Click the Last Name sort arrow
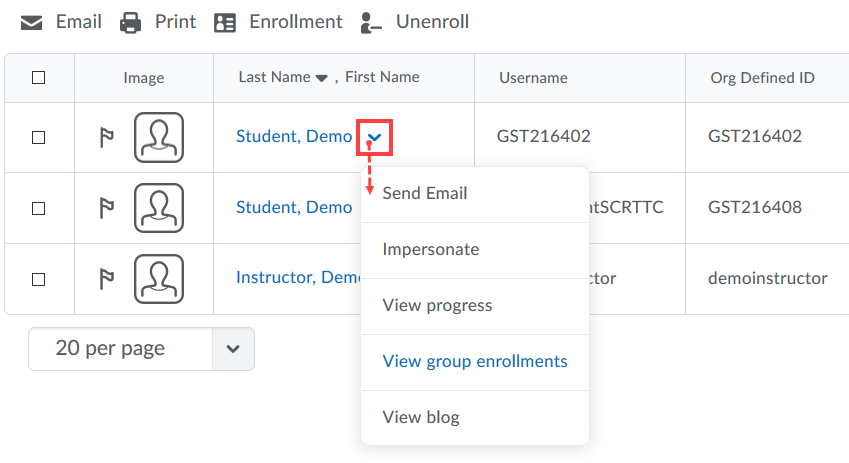This screenshot has width=849, height=463. click(322, 79)
